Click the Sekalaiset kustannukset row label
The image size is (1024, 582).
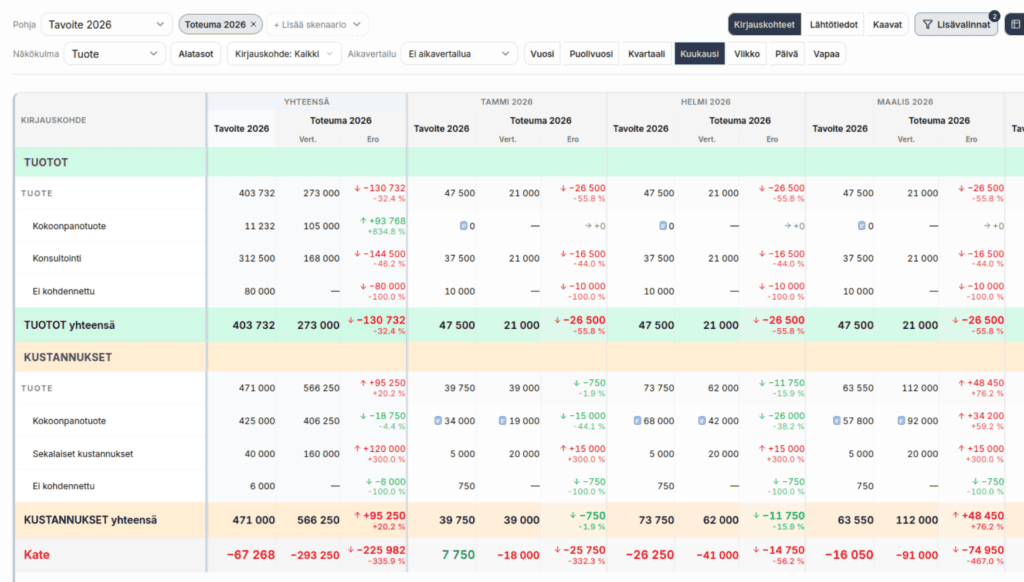pyautogui.click(x=83, y=453)
